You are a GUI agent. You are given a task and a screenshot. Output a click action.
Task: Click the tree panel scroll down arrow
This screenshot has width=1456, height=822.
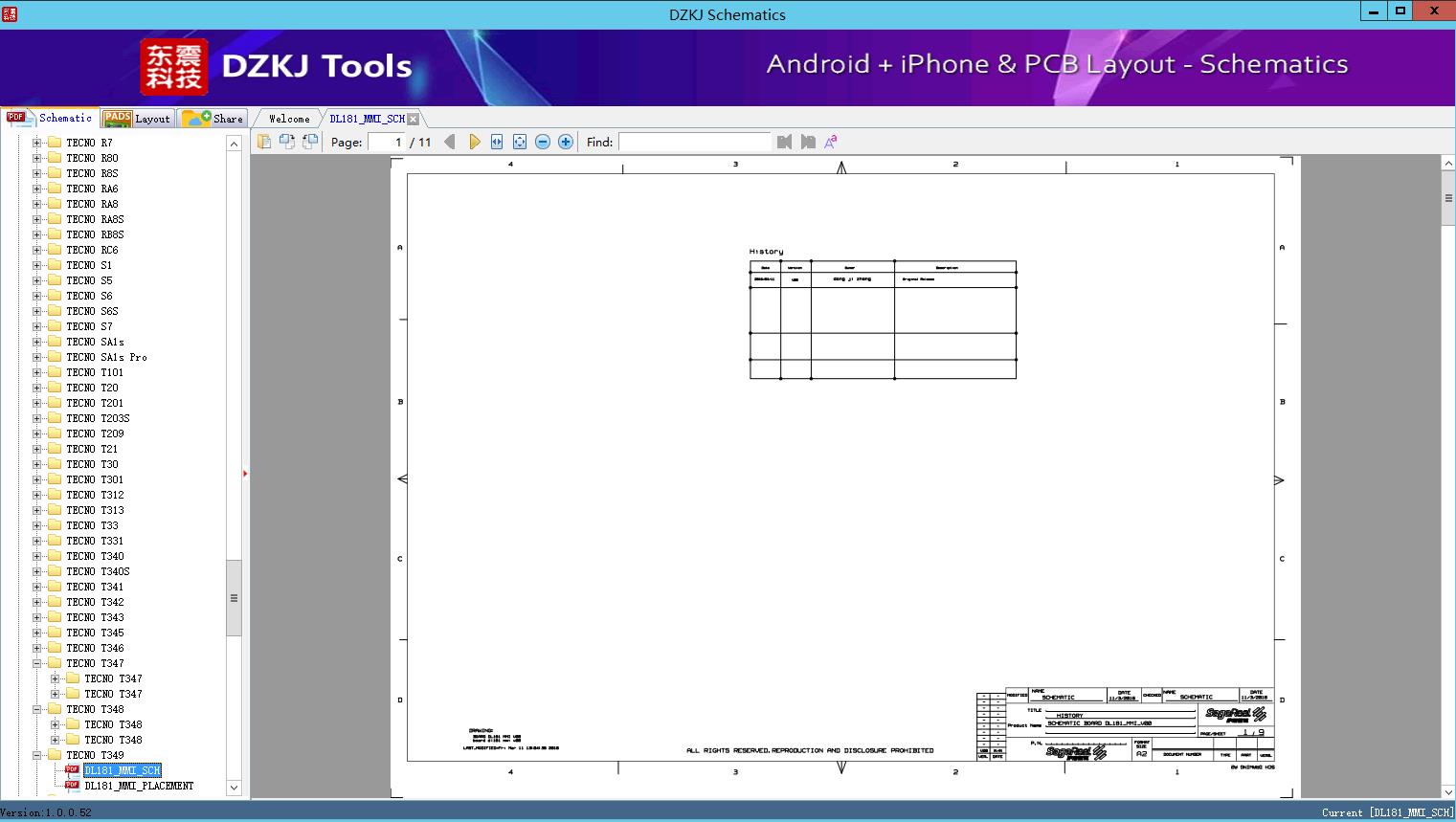pyautogui.click(x=234, y=788)
